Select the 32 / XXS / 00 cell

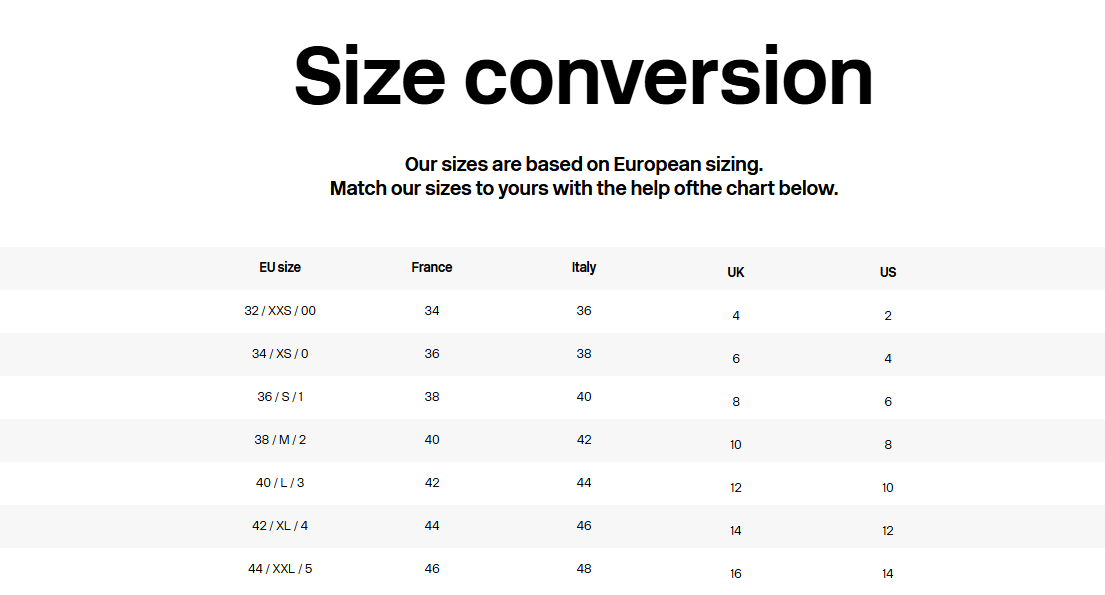pos(280,311)
